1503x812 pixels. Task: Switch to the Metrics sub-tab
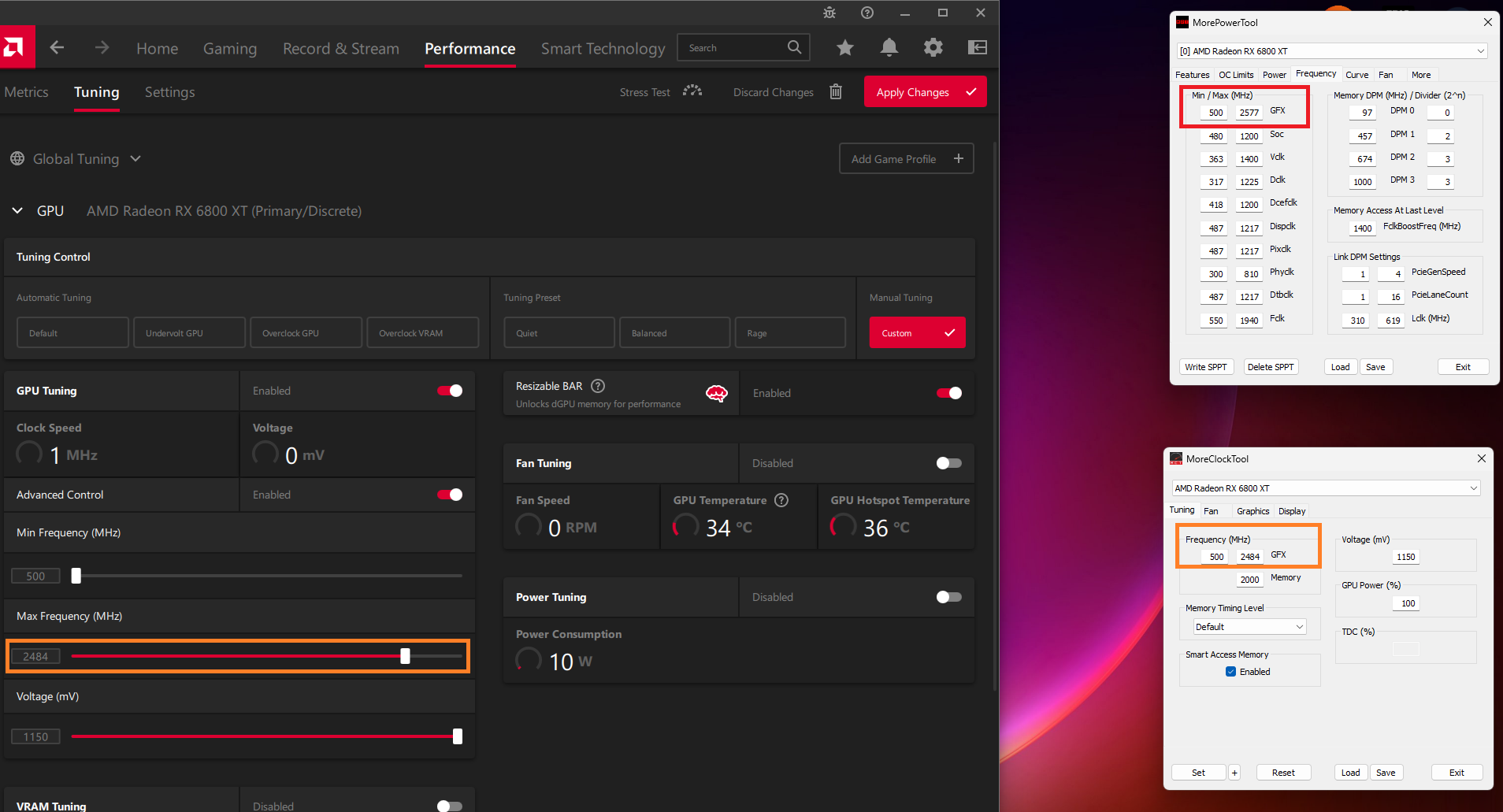26,92
